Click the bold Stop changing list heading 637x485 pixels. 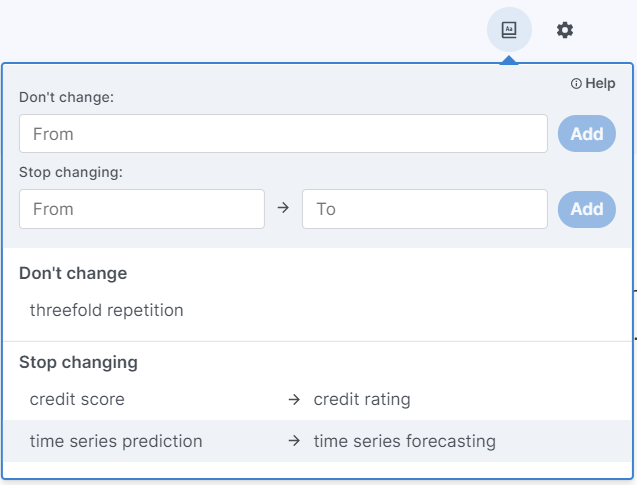(x=78, y=362)
